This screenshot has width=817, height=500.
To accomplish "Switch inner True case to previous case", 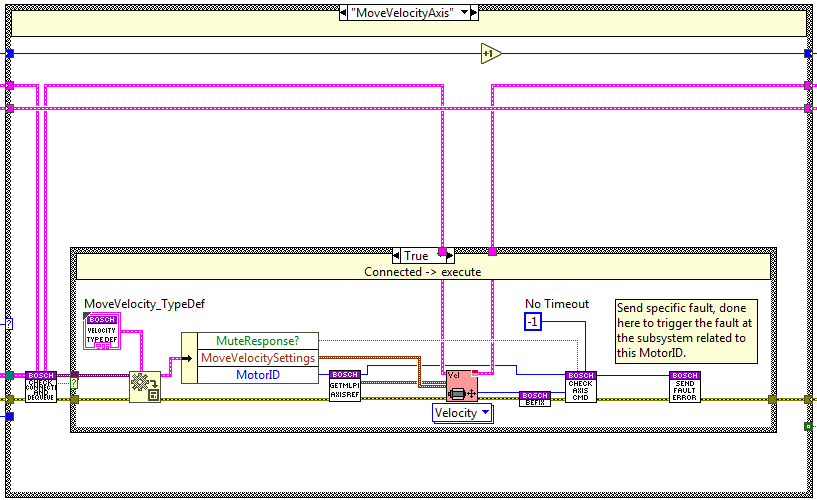I will pos(397,256).
